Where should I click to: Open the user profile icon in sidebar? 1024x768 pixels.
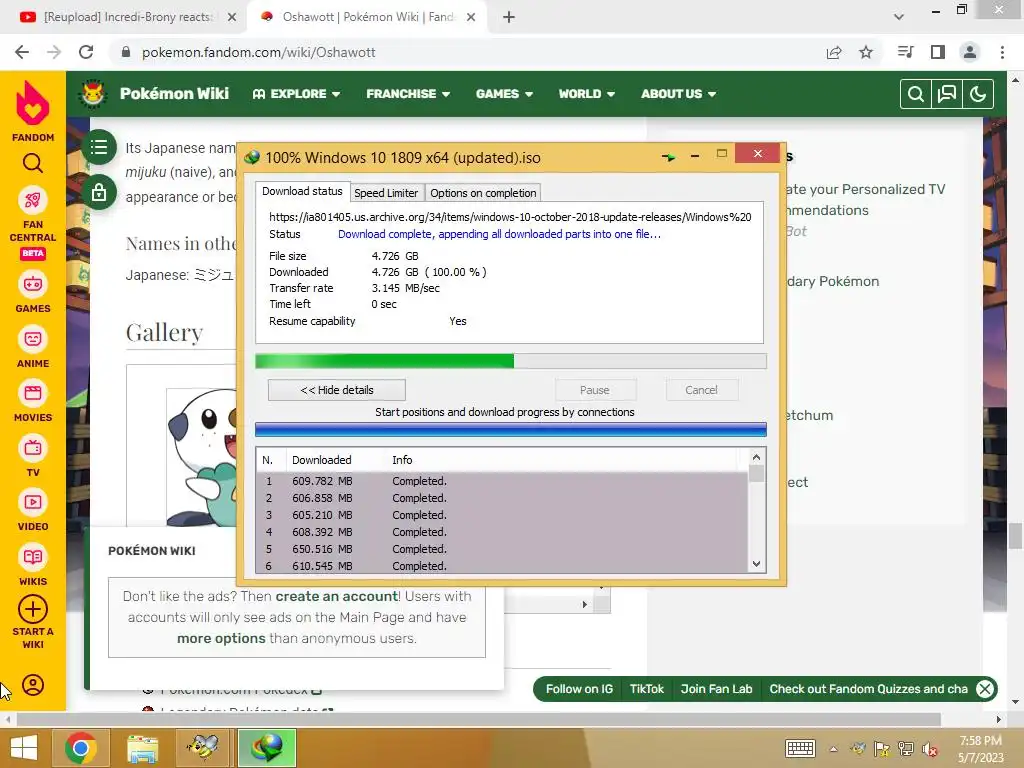pyautogui.click(x=33, y=685)
